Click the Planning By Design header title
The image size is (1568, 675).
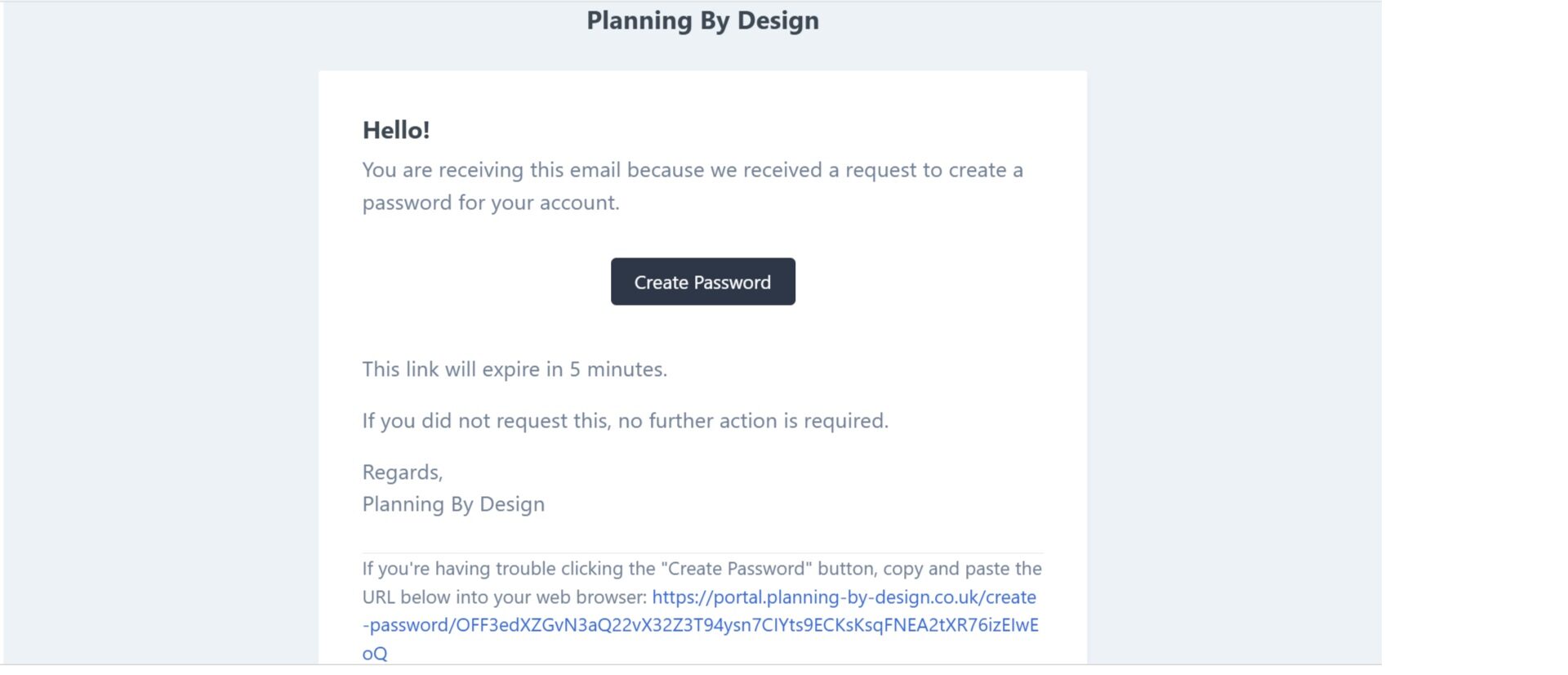(x=702, y=20)
